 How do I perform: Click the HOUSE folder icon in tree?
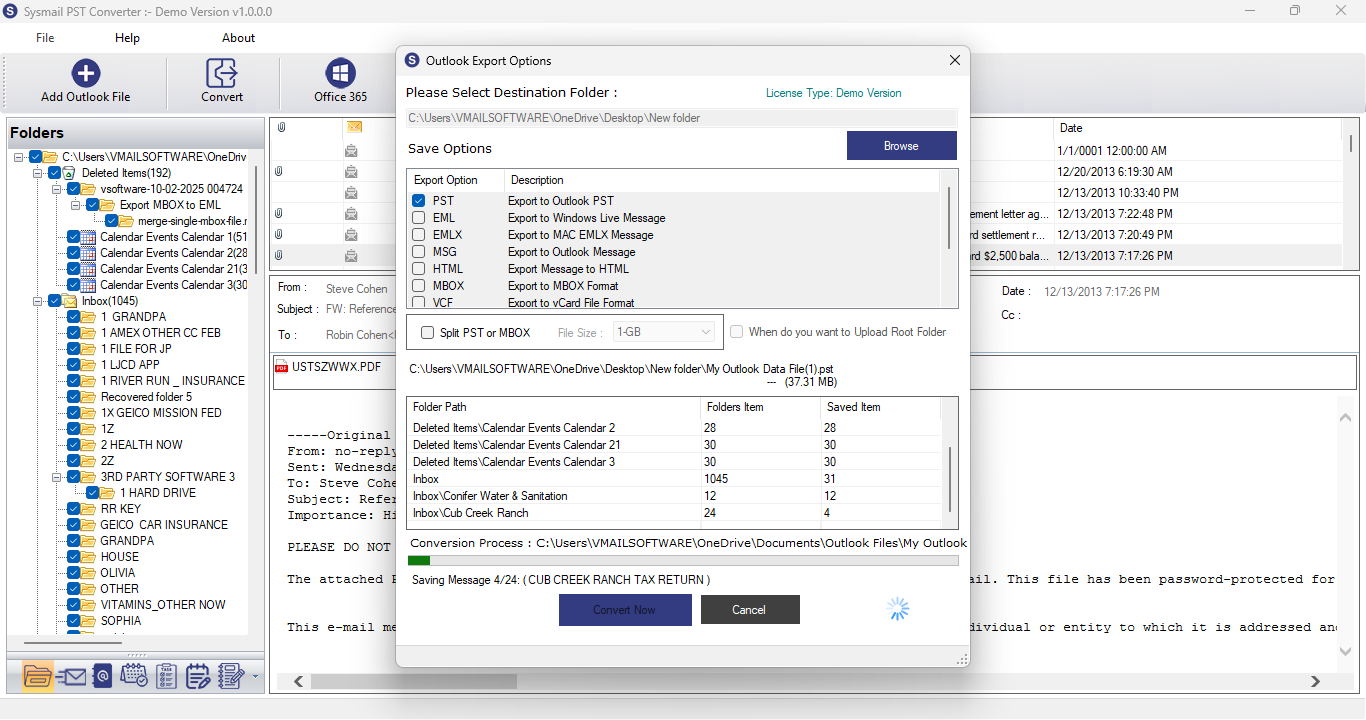pyautogui.click(x=90, y=557)
